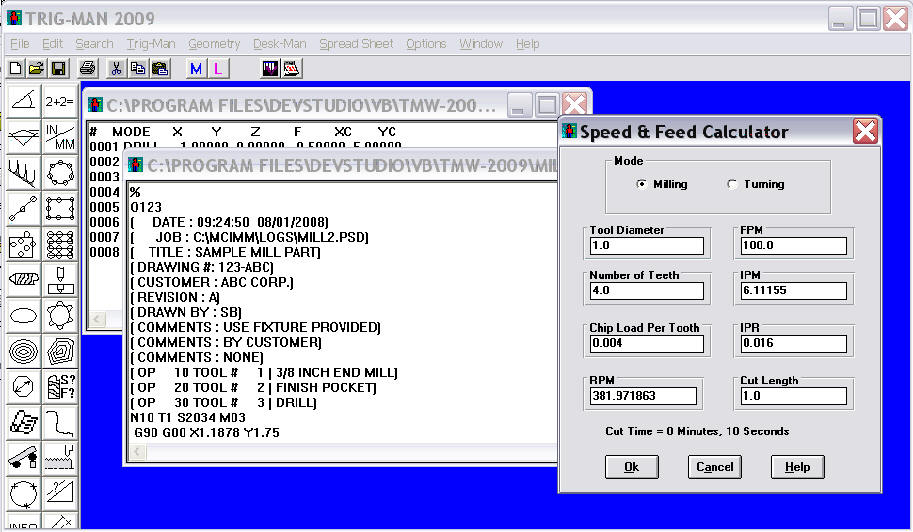Click the RPM input field
The width and height of the screenshot is (913, 532).
643,396
